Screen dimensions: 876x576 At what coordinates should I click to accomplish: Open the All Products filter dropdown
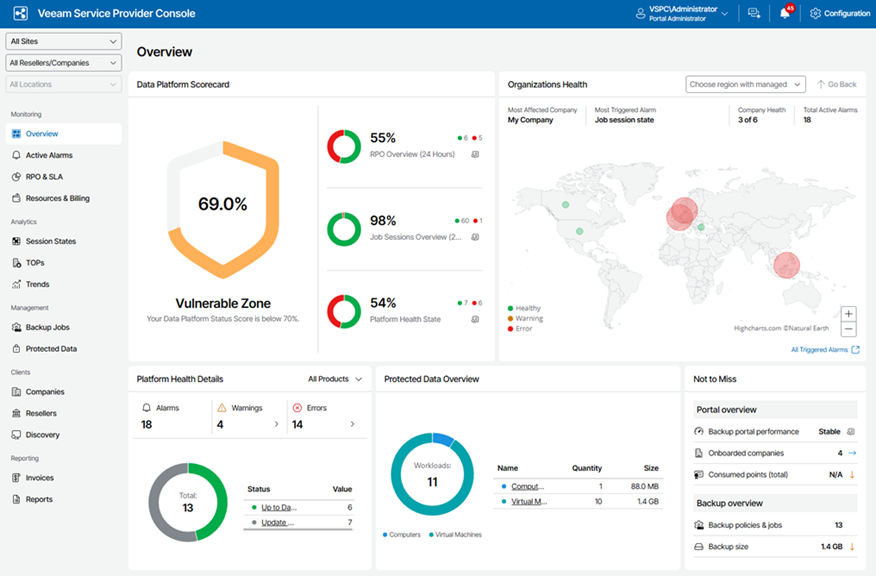click(335, 379)
